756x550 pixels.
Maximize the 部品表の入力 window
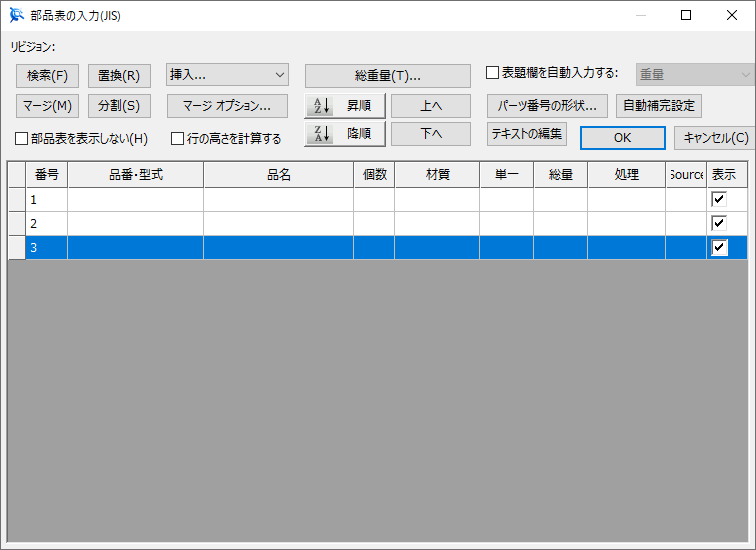click(x=686, y=15)
